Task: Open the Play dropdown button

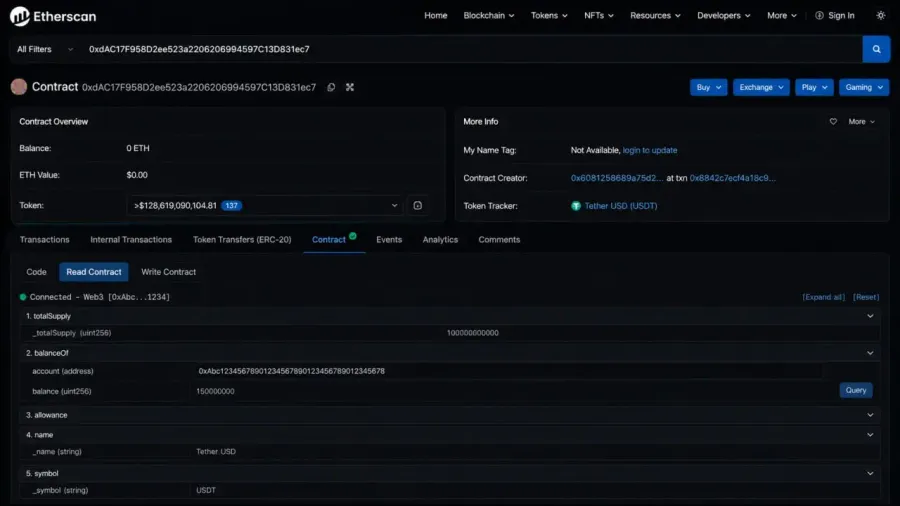Action: click(x=814, y=87)
